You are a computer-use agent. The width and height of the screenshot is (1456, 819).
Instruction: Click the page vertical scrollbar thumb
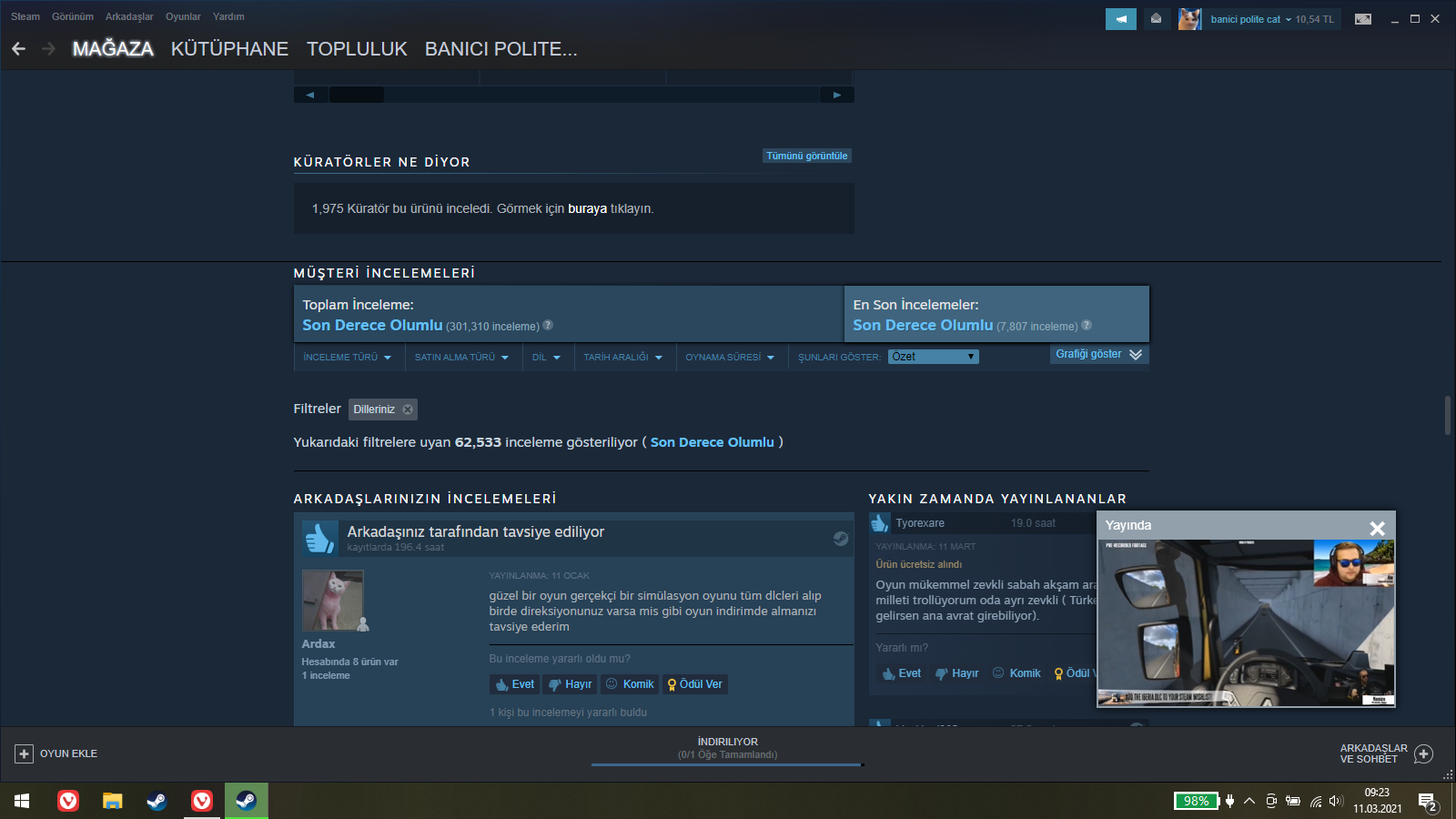(x=1447, y=415)
